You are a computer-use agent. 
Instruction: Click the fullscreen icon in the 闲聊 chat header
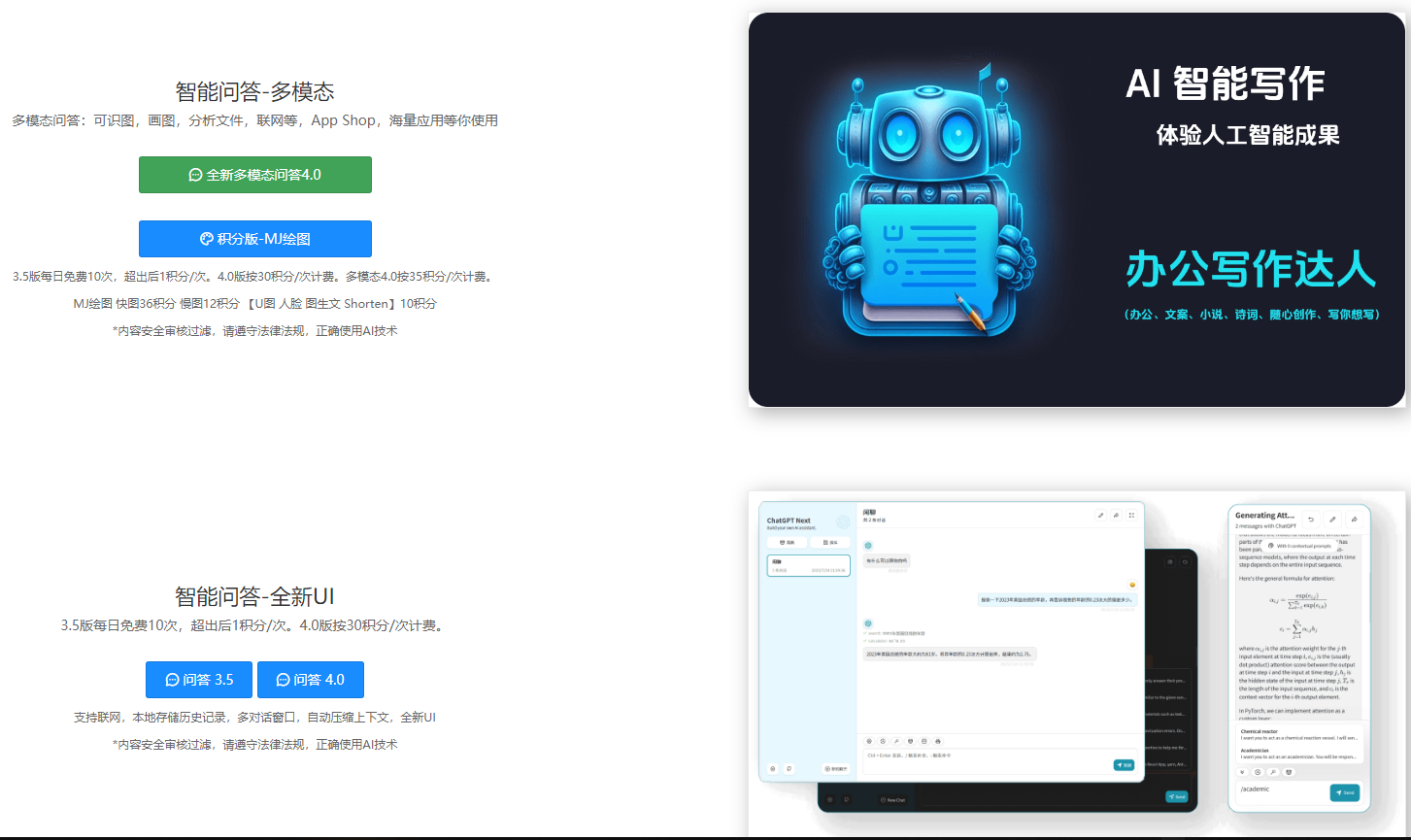(x=1131, y=515)
